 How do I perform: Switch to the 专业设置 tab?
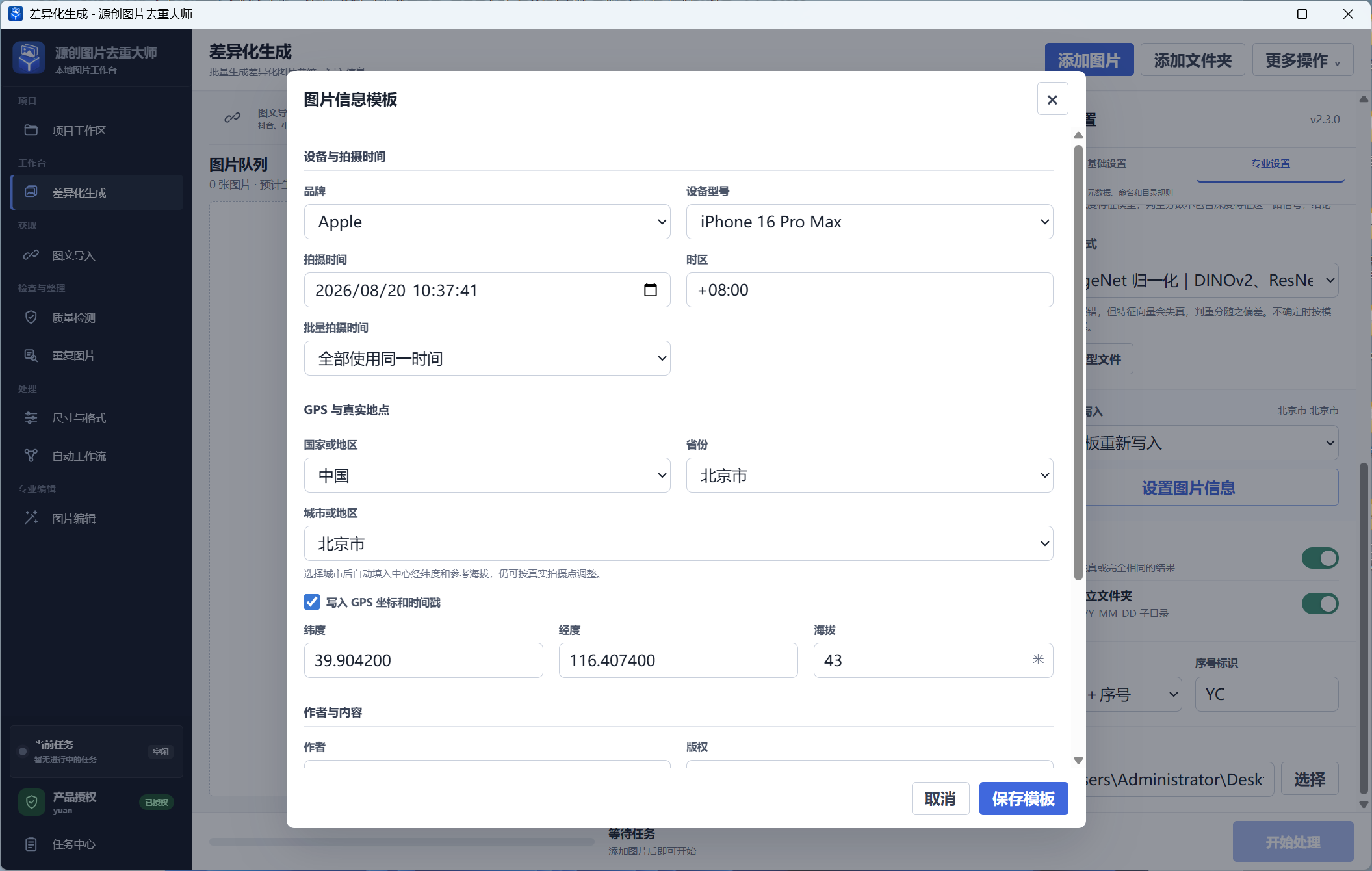click(1271, 163)
